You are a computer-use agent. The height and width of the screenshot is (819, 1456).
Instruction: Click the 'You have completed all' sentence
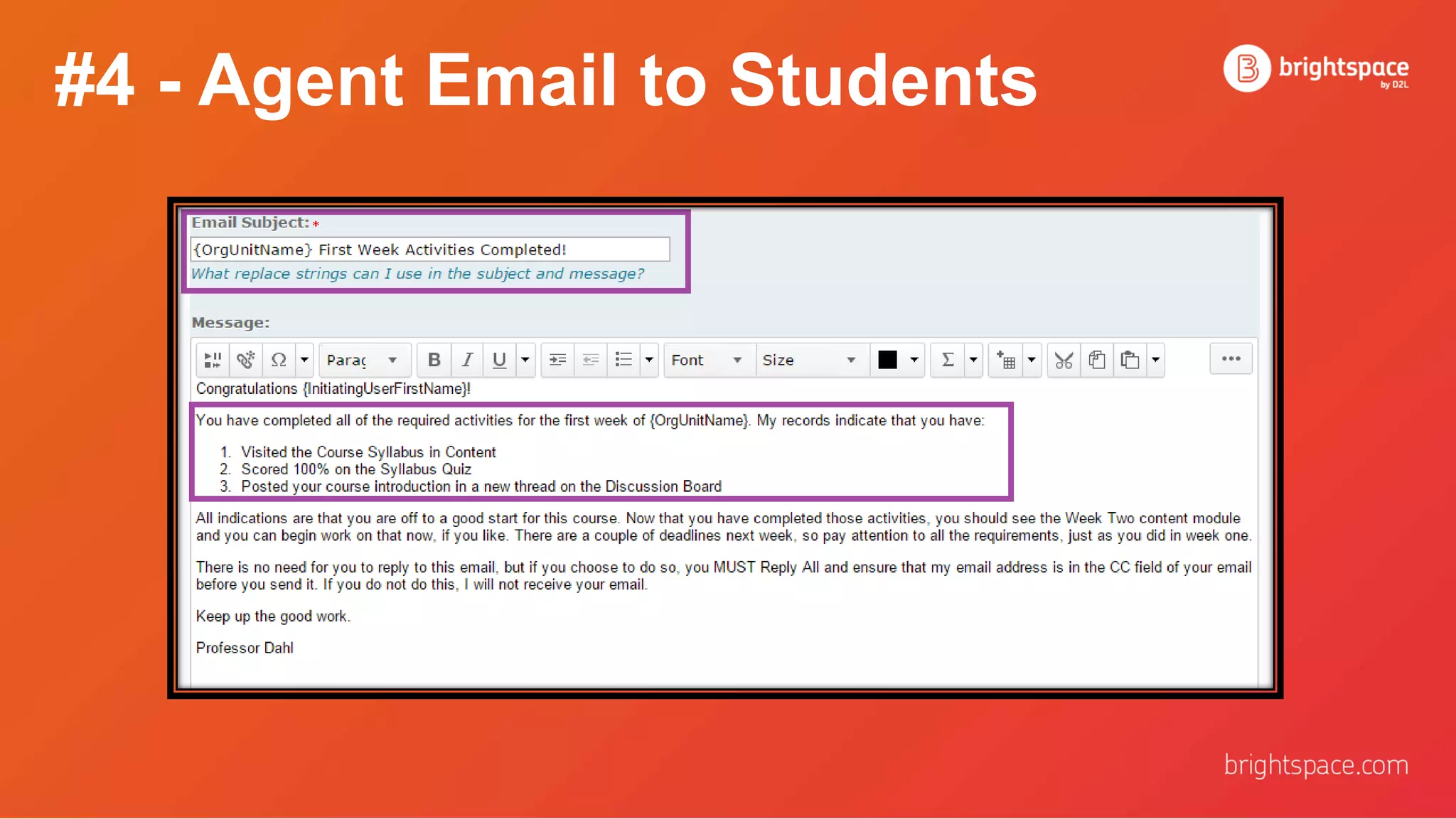(x=590, y=420)
